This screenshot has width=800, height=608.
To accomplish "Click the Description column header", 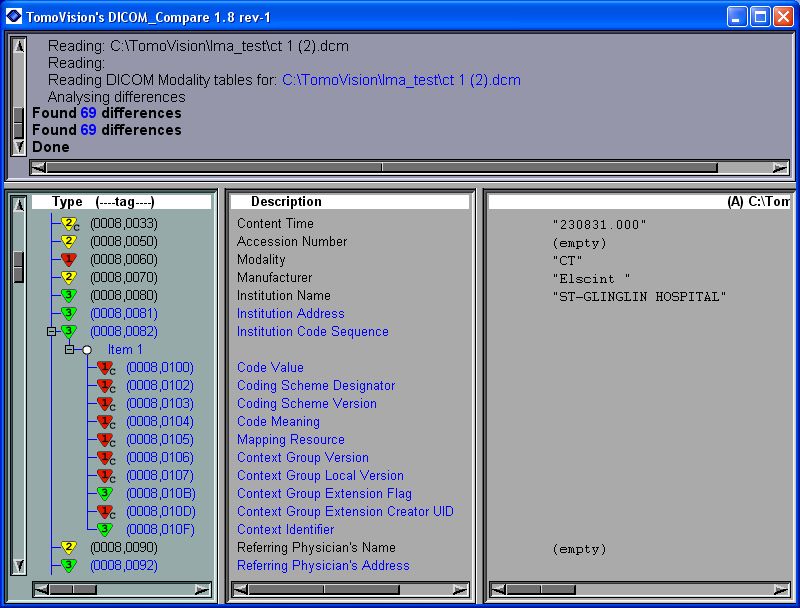I will click(350, 201).
